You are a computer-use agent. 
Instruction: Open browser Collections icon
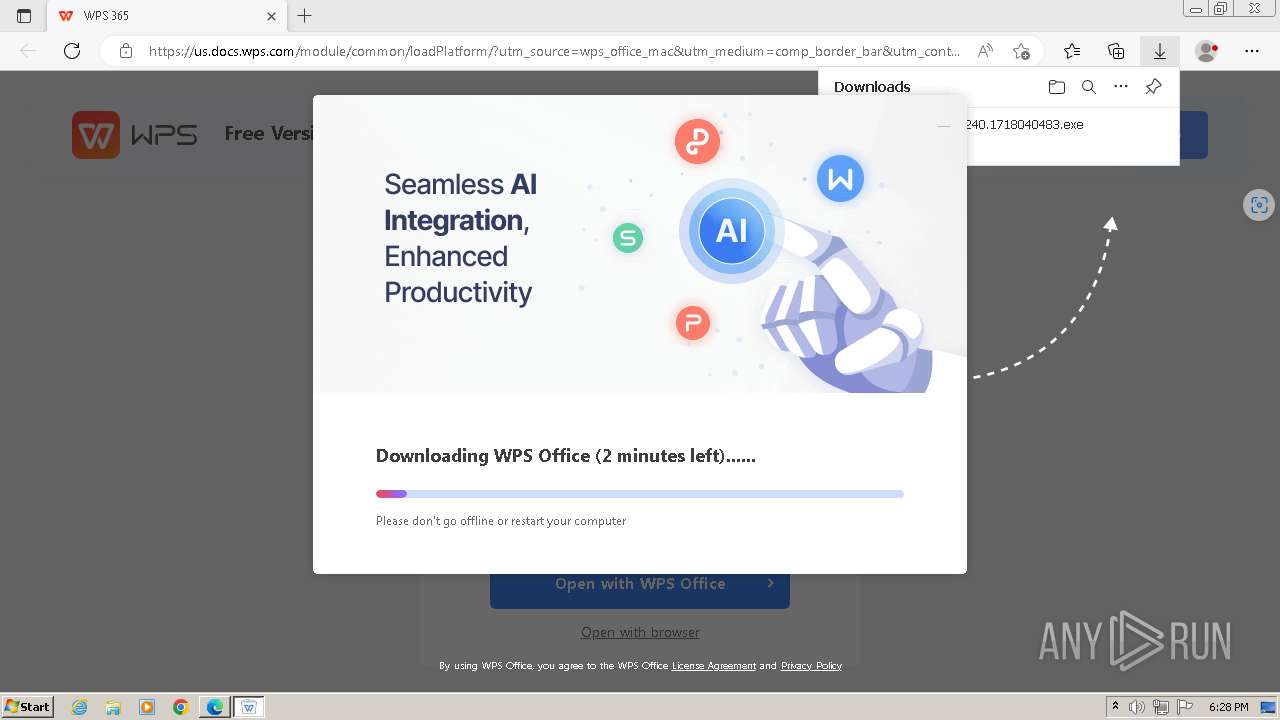(1116, 51)
